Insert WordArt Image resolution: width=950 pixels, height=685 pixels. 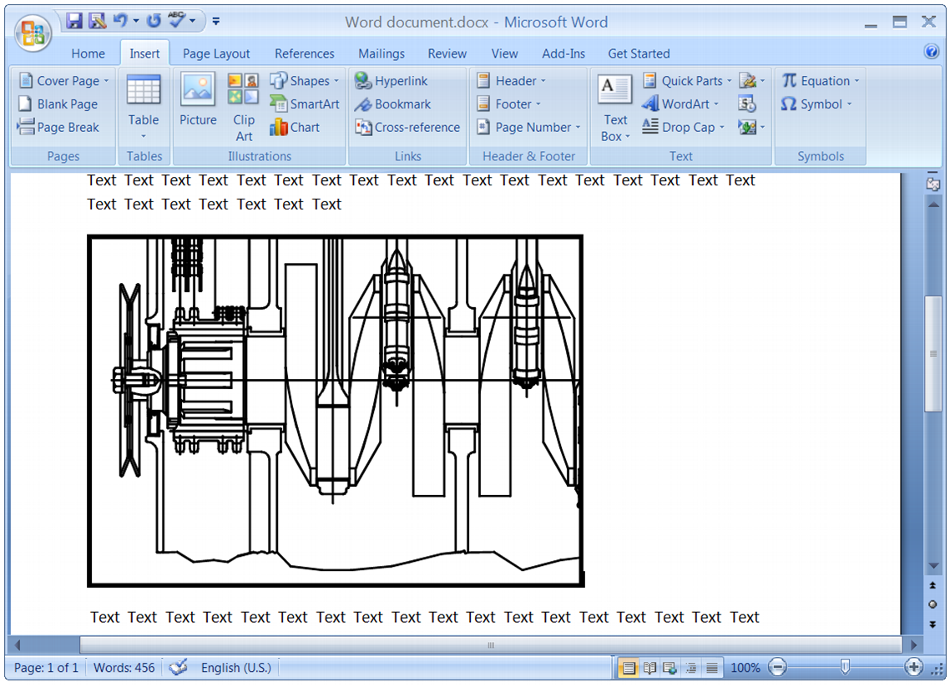pyautogui.click(x=681, y=103)
